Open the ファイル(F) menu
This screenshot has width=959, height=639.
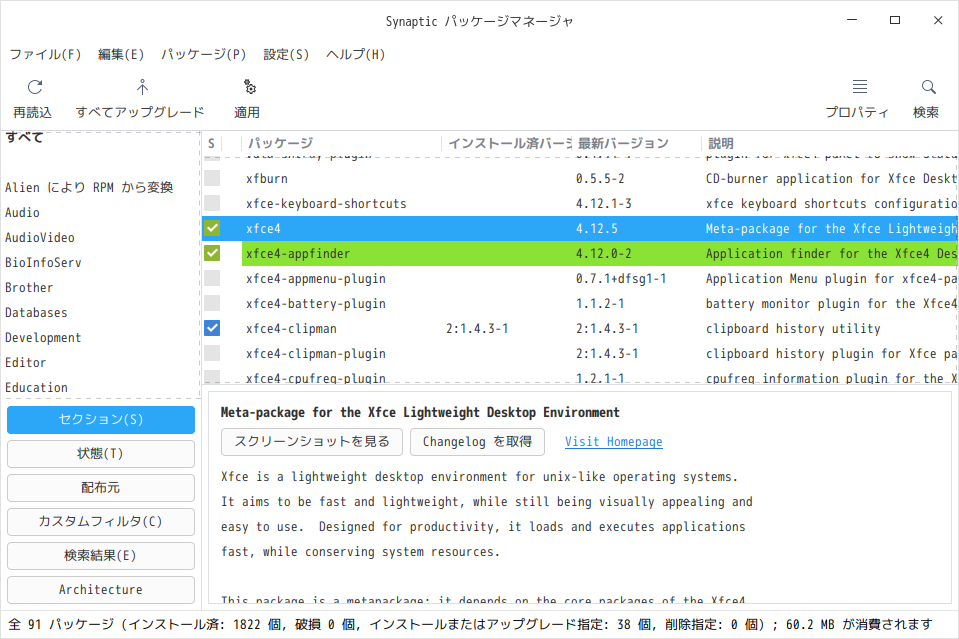click(45, 54)
